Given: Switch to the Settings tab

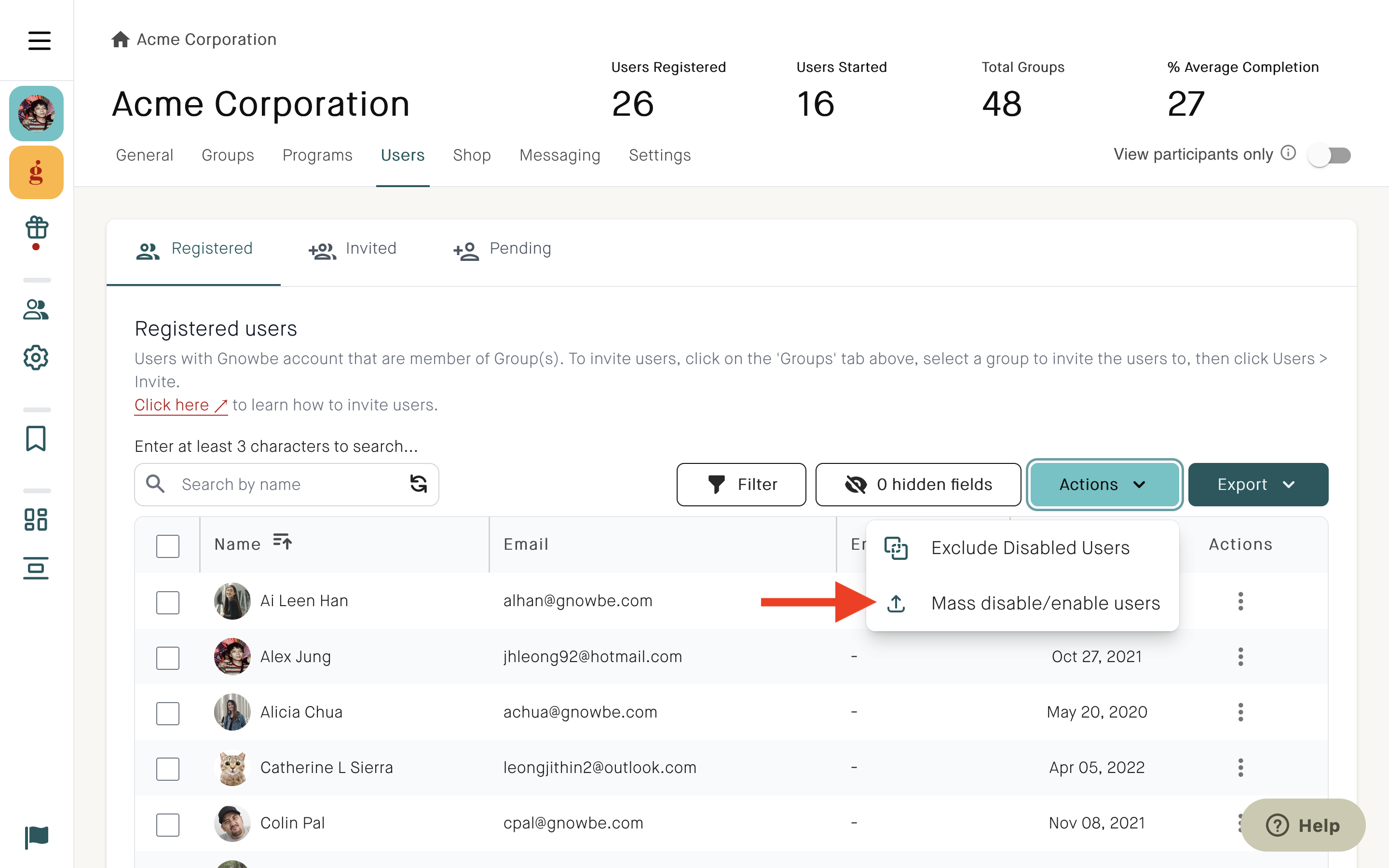Looking at the screenshot, I should 659,155.
